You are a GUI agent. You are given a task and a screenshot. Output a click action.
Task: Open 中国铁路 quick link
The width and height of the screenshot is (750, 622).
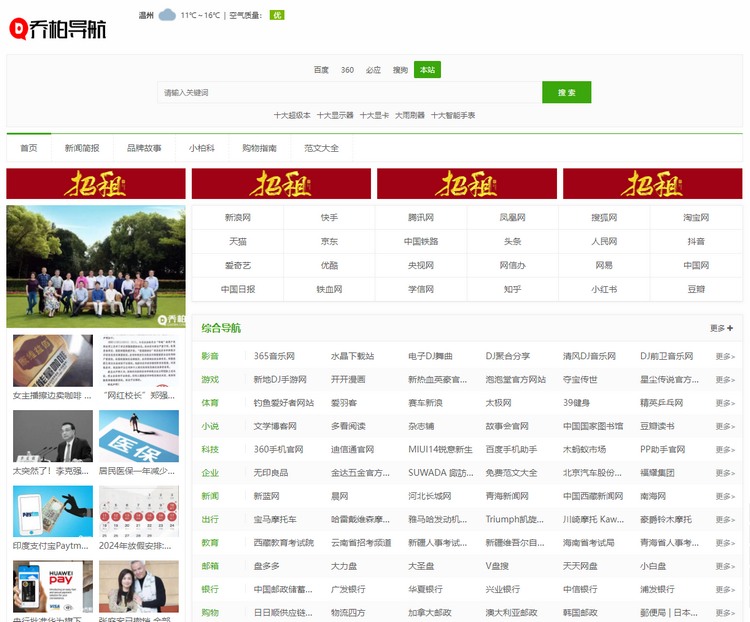pyautogui.click(x=421, y=242)
